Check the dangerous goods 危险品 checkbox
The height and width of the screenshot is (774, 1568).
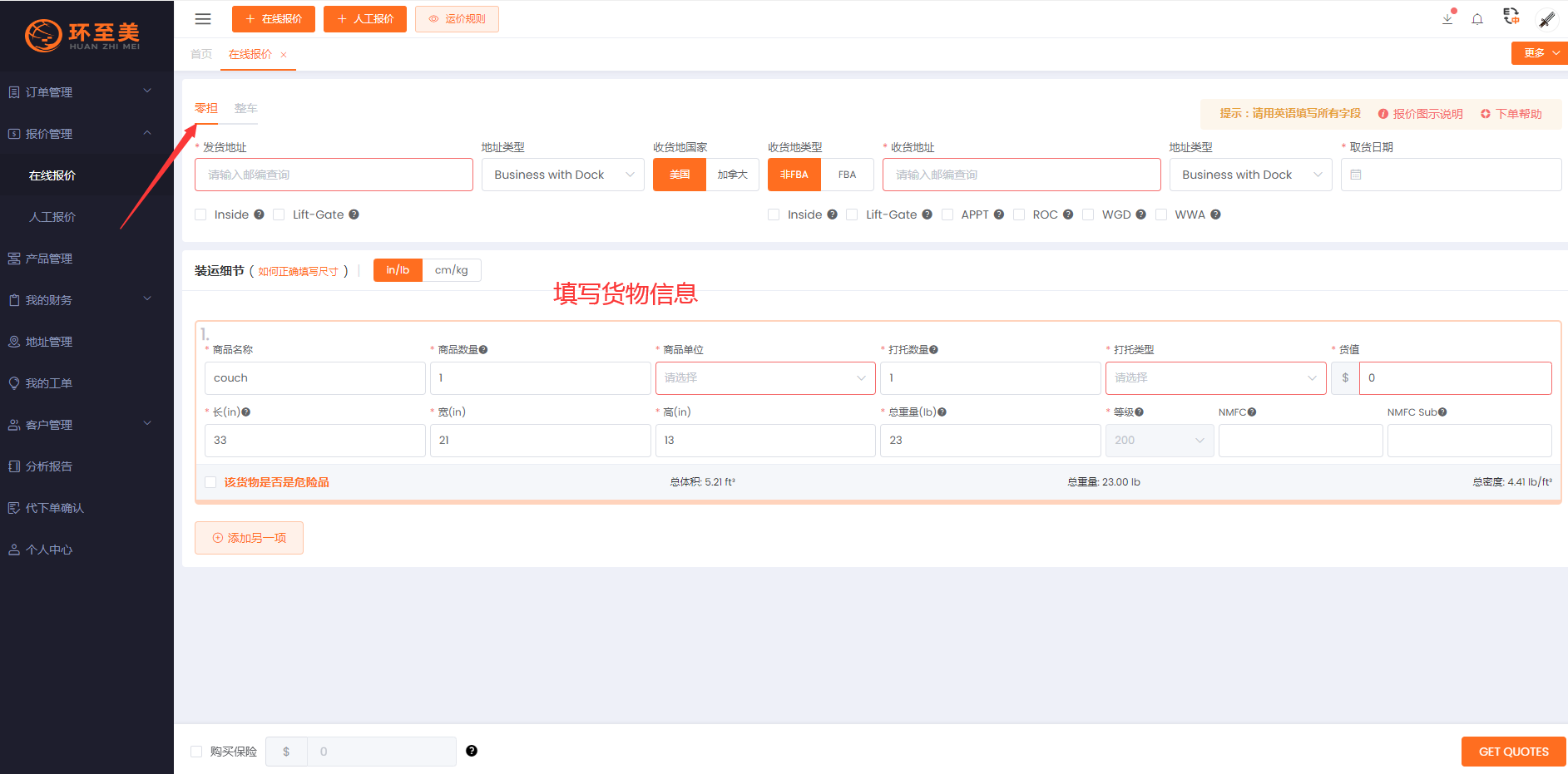[210, 482]
